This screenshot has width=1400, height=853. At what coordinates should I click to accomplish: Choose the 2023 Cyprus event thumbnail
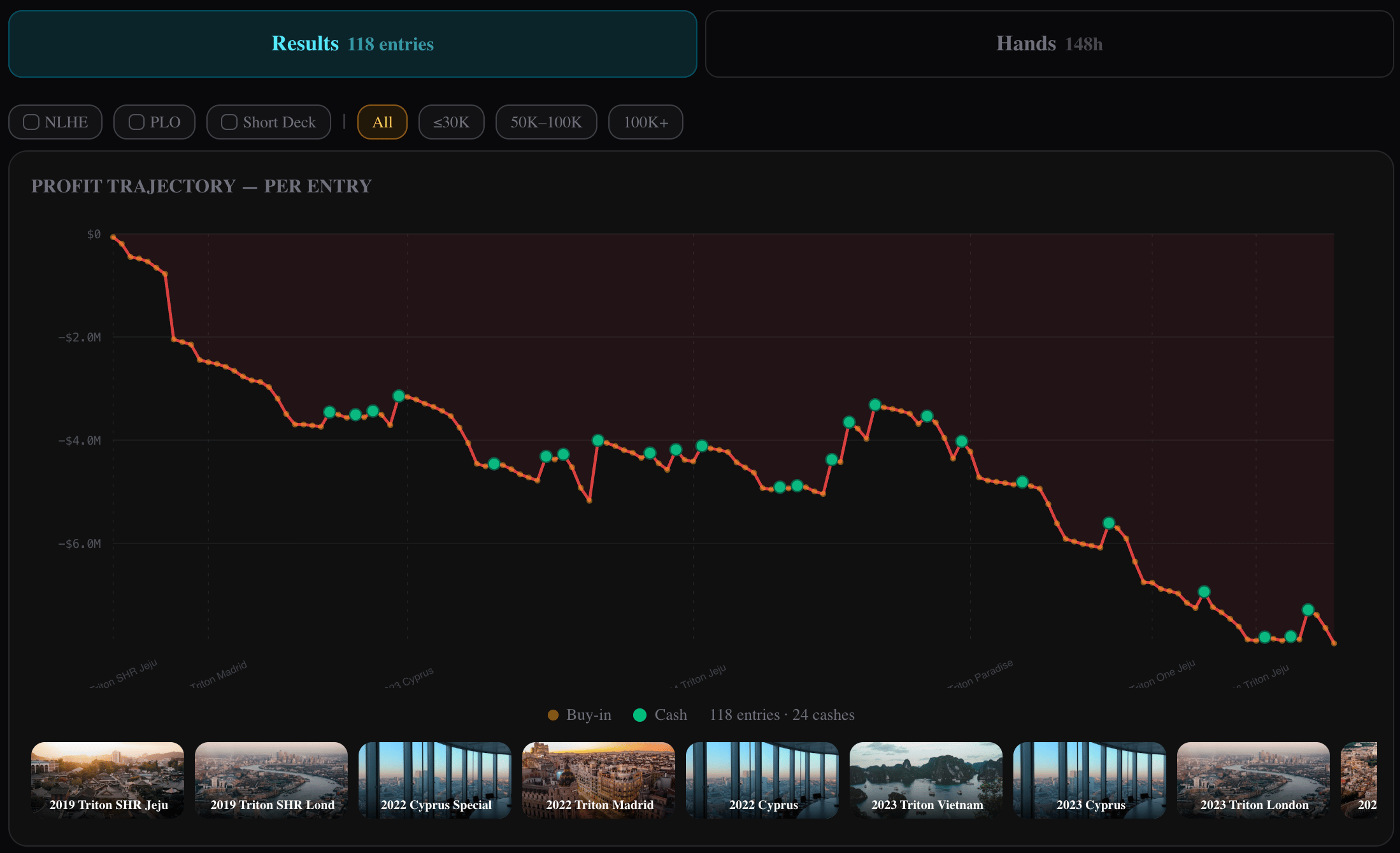tap(1090, 780)
